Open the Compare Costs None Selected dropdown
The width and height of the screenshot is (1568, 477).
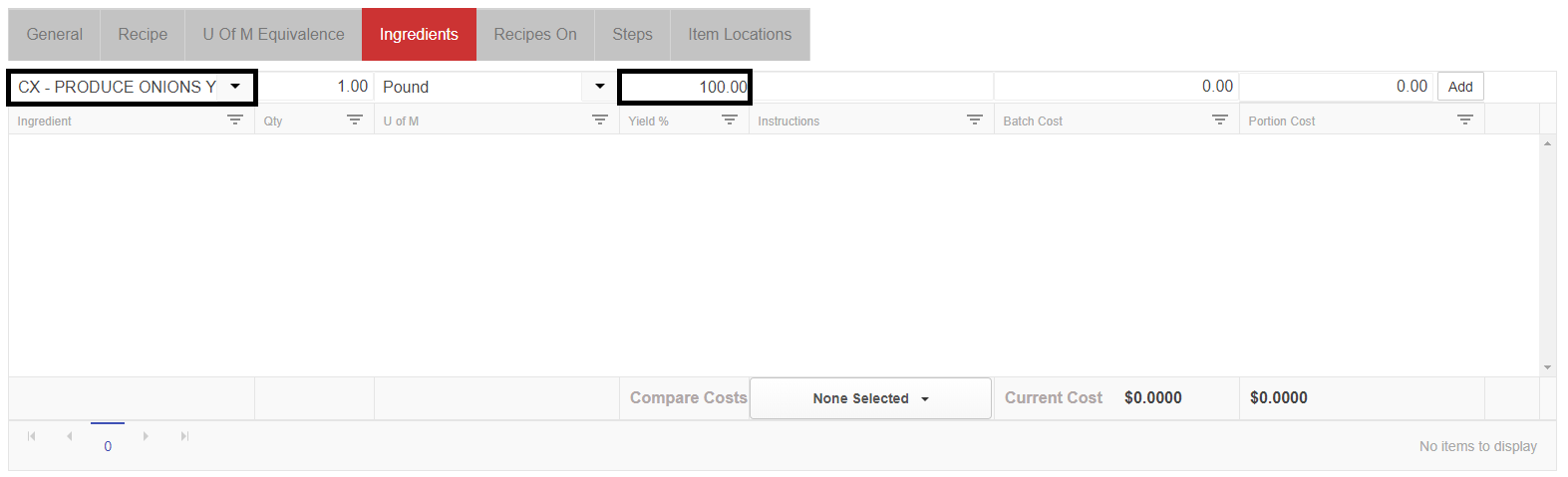point(870,398)
